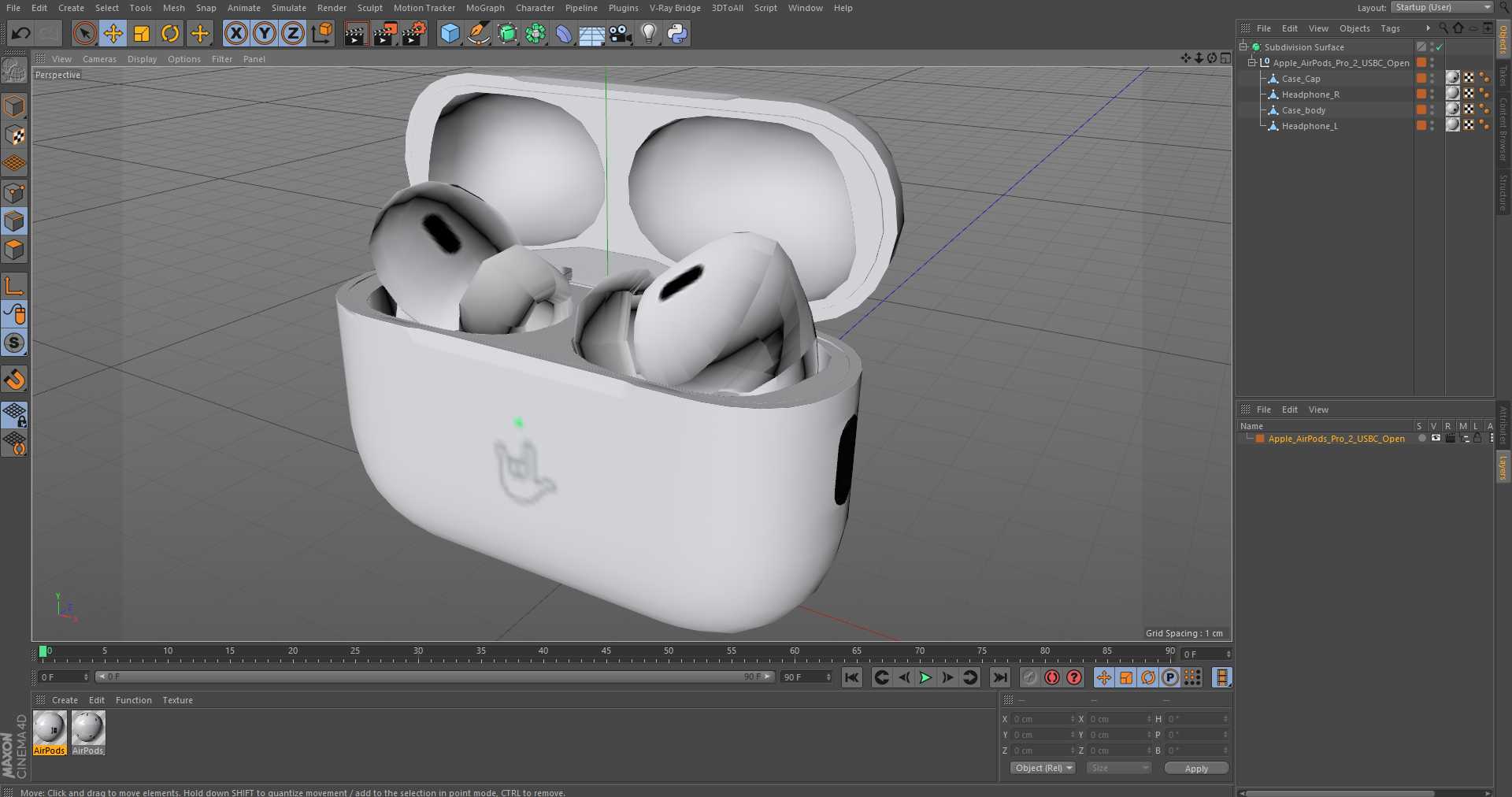Toggle Subdivision Surface enable checkmark
The height and width of the screenshot is (797, 1512).
(1440, 47)
